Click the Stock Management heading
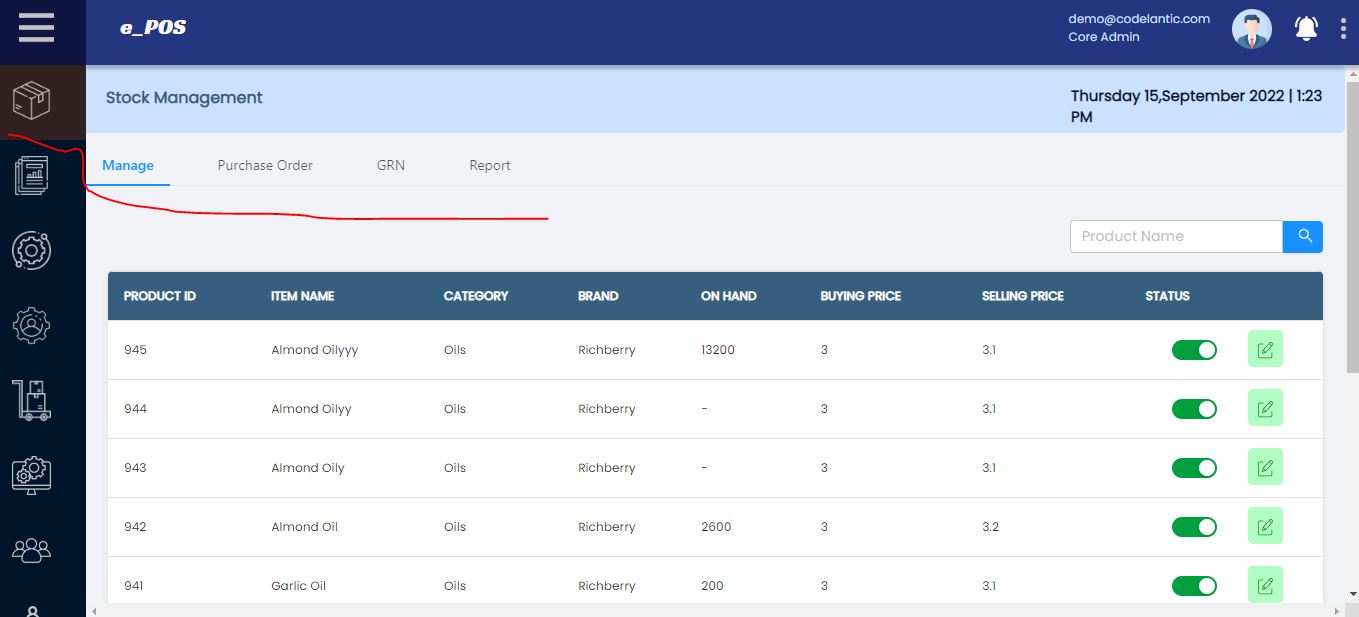The width and height of the screenshot is (1359, 617). pyautogui.click(x=184, y=98)
